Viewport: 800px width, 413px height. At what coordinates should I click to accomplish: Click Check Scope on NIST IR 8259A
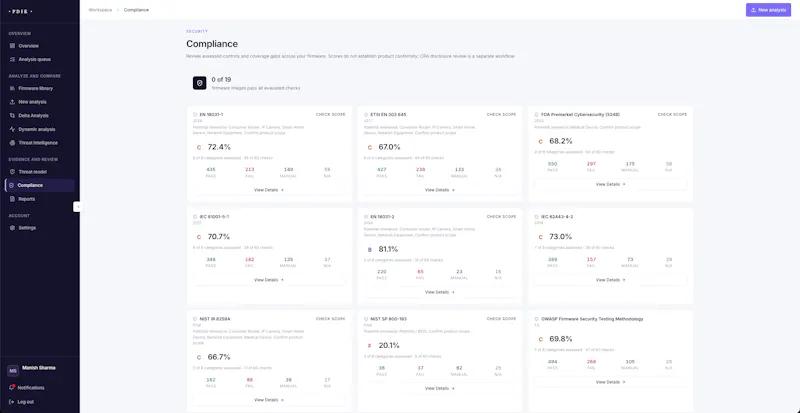coord(331,319)
